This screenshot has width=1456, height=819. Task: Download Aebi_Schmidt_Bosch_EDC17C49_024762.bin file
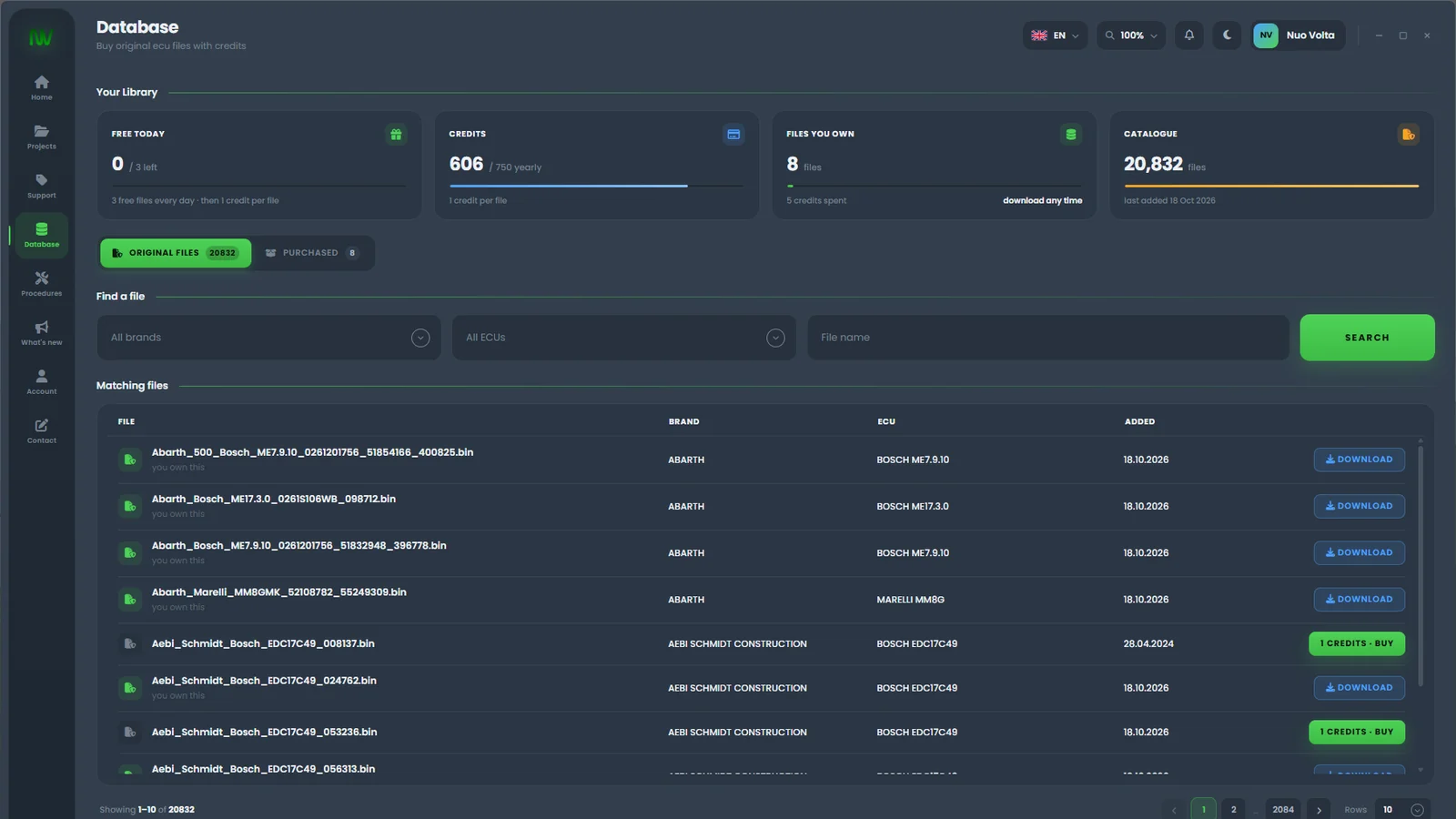click(x=1359, y=688)
